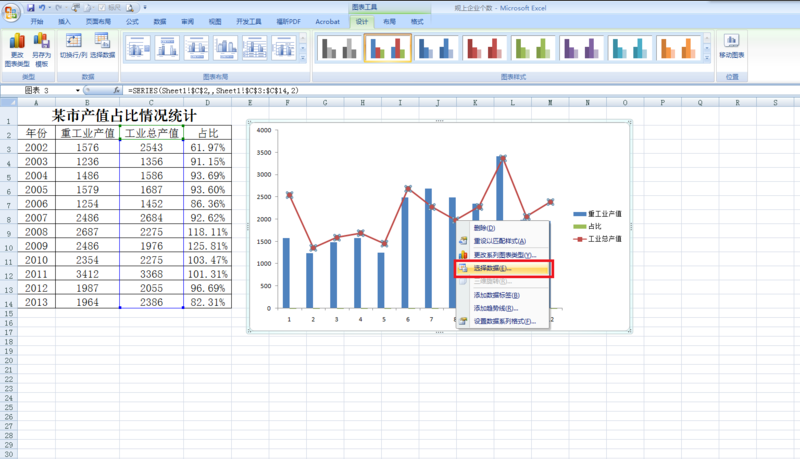The height and width of the screenshot is (459, 800).
Task: Click the Redo arrow icon
Action: (x=59, y=8)
